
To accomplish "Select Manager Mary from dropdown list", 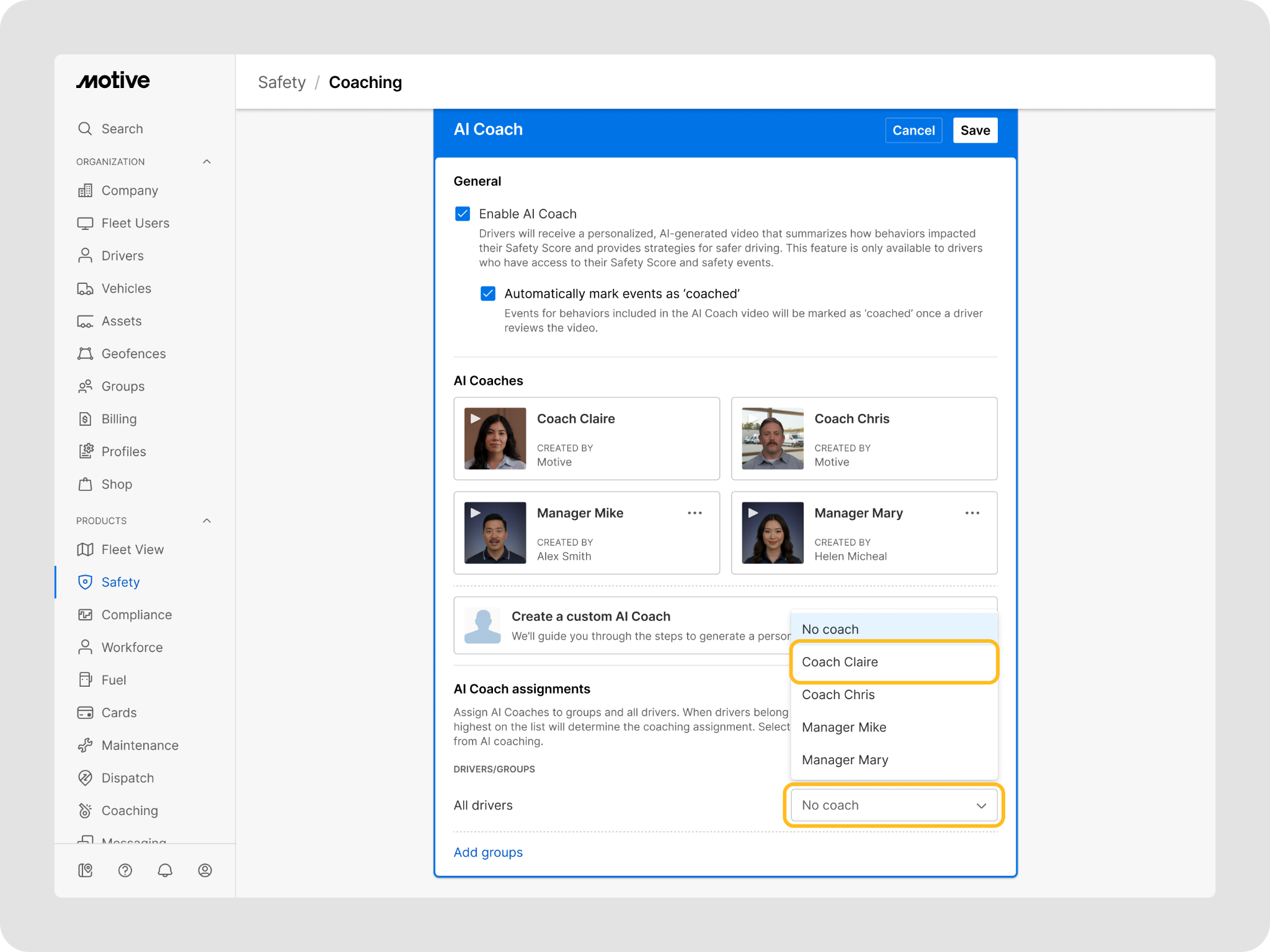I will (x=894, y=760).
